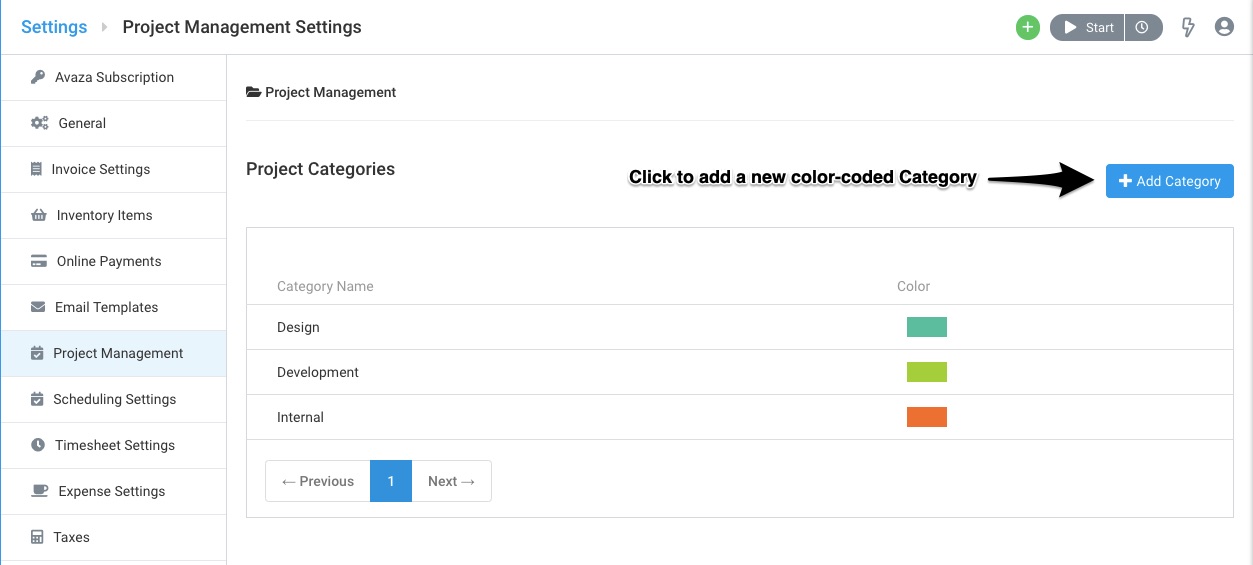Image resolution: width=1253 pixels, height=565 pixels.
Task: Go to Next page in pagination
Action: 451,481
